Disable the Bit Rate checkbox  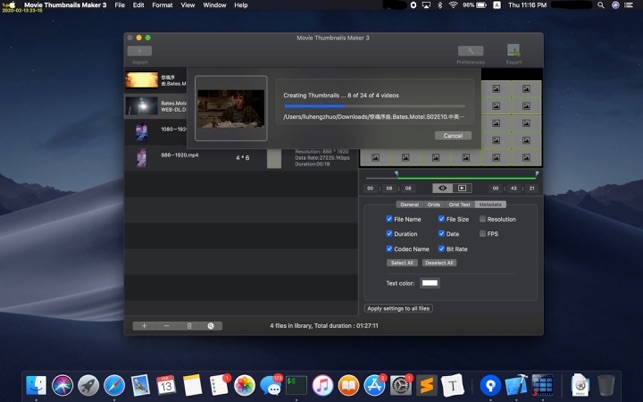pos(441,249)
